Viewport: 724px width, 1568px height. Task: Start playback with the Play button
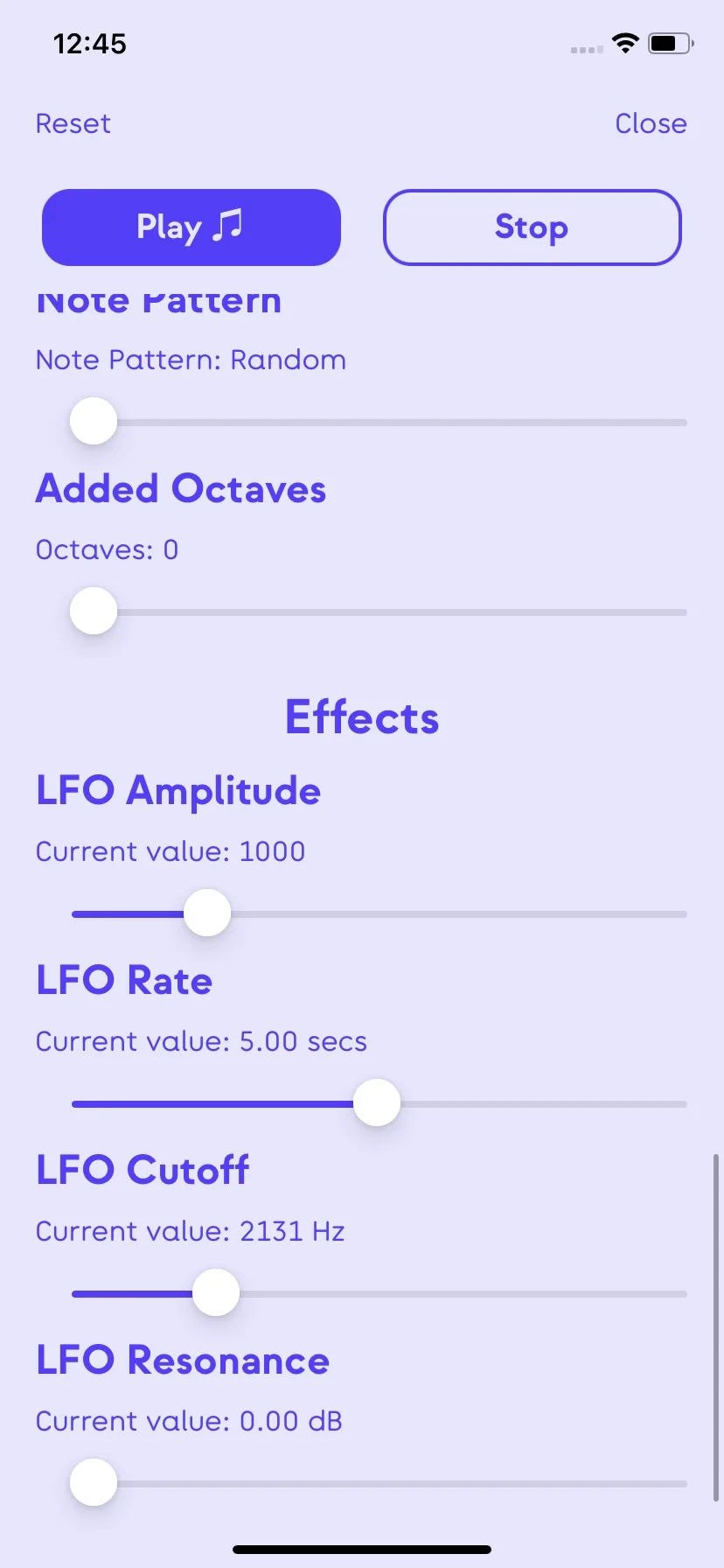tap(191, 227)
